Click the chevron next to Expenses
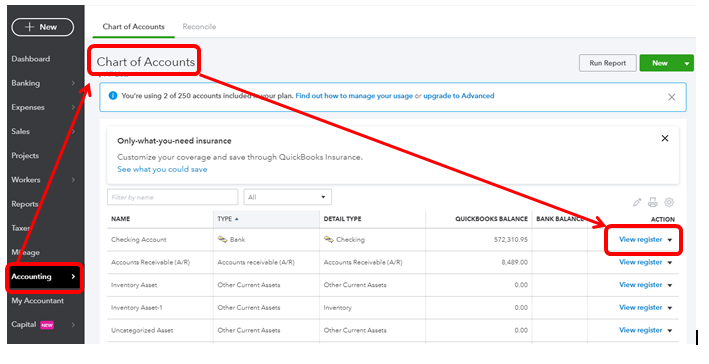This screenshot has height=364, width=709. coord(73,108)
